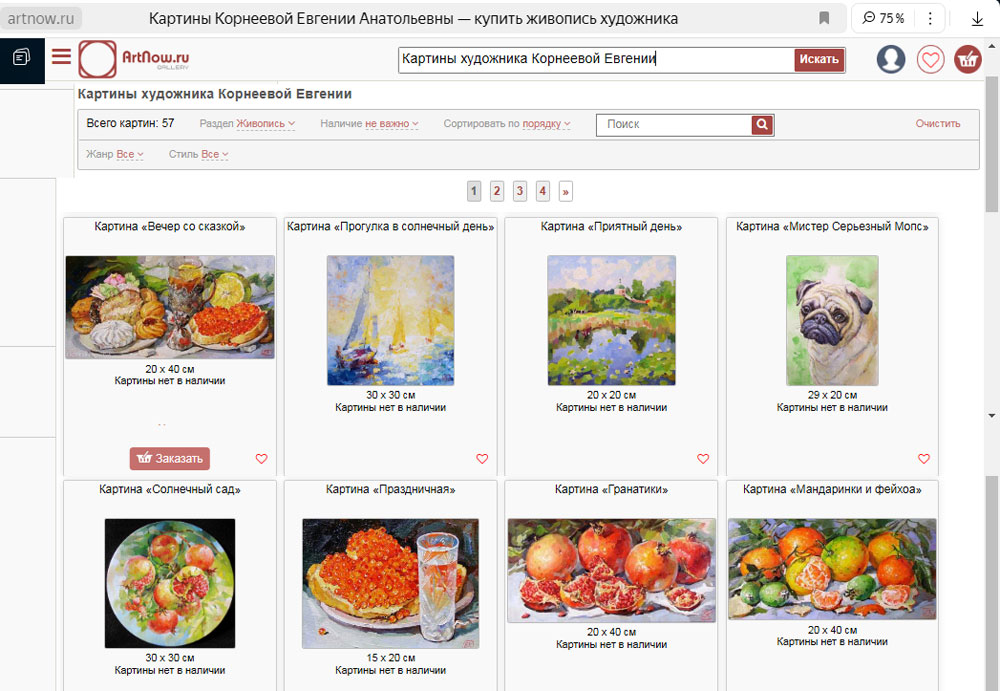Select current results page 1
1000x691 pixels.
coord(474,191)
